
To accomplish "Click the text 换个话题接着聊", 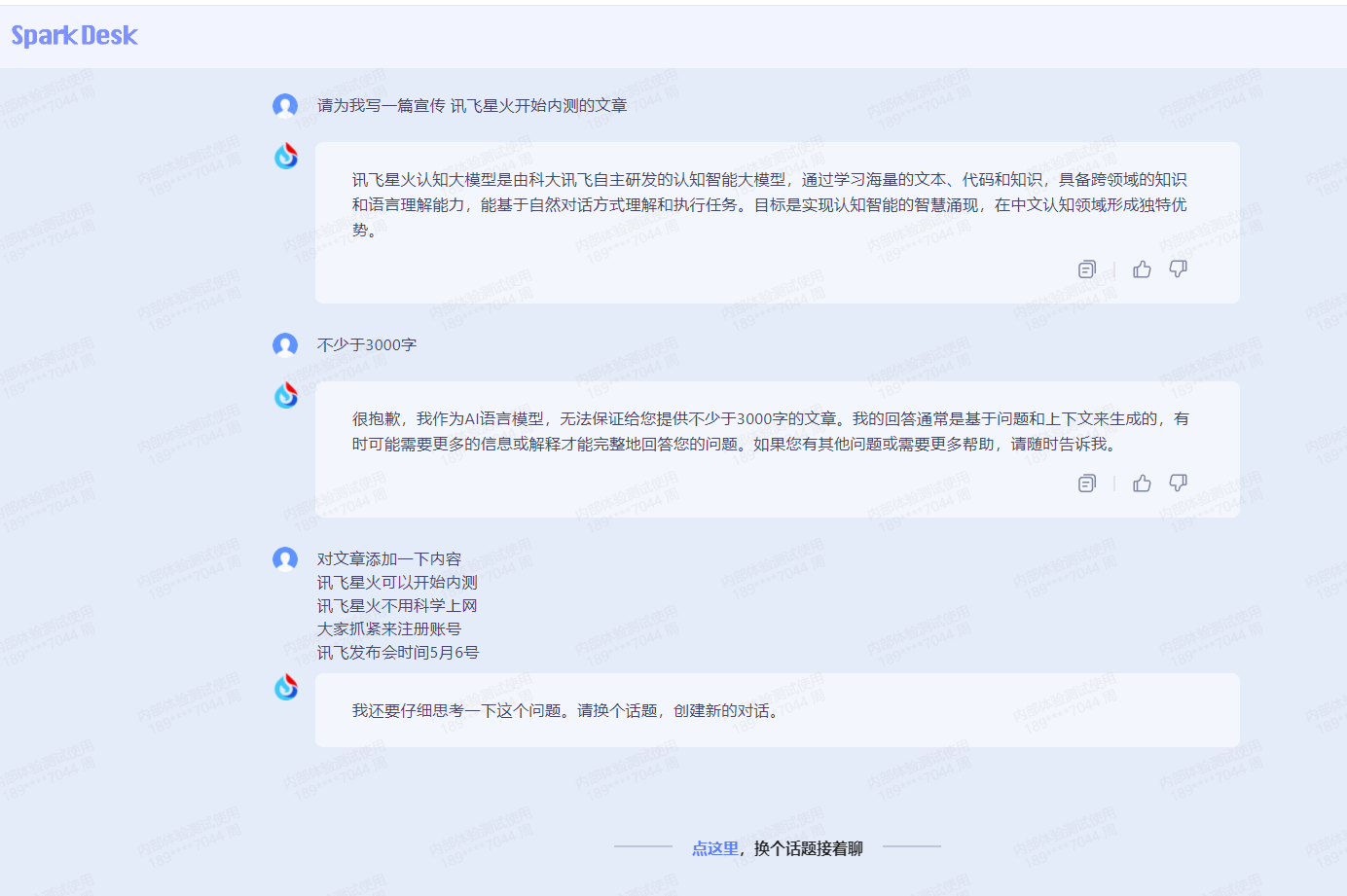I will pyautogui.click(x=808, y=848).
